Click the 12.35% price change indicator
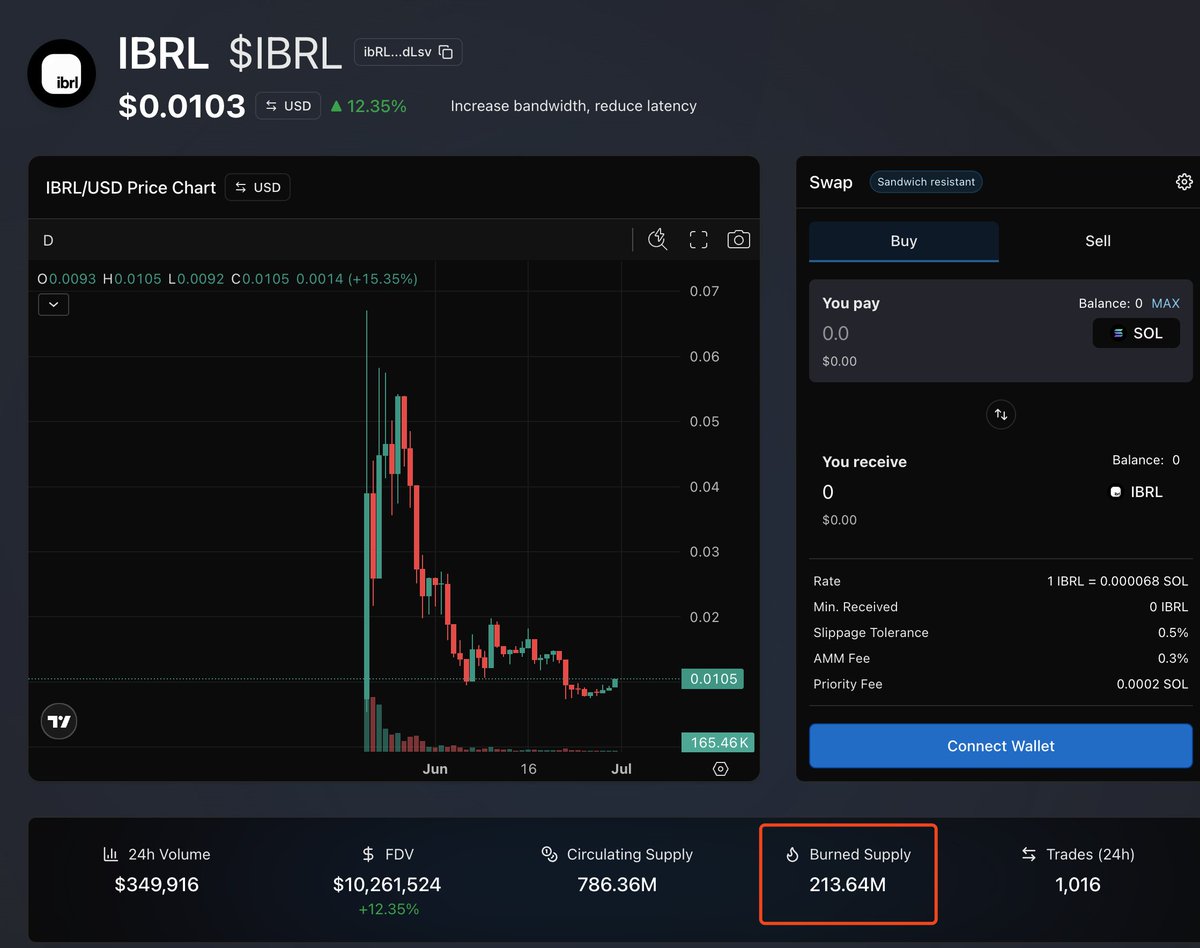The width and height of the screenshot is (1200, 948). (x=368, y=106)
